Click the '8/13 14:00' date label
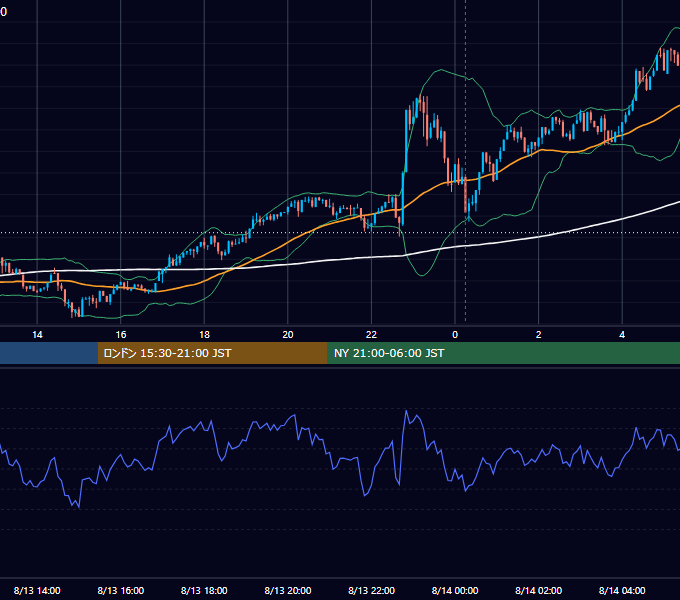 [x=37, y=590]
